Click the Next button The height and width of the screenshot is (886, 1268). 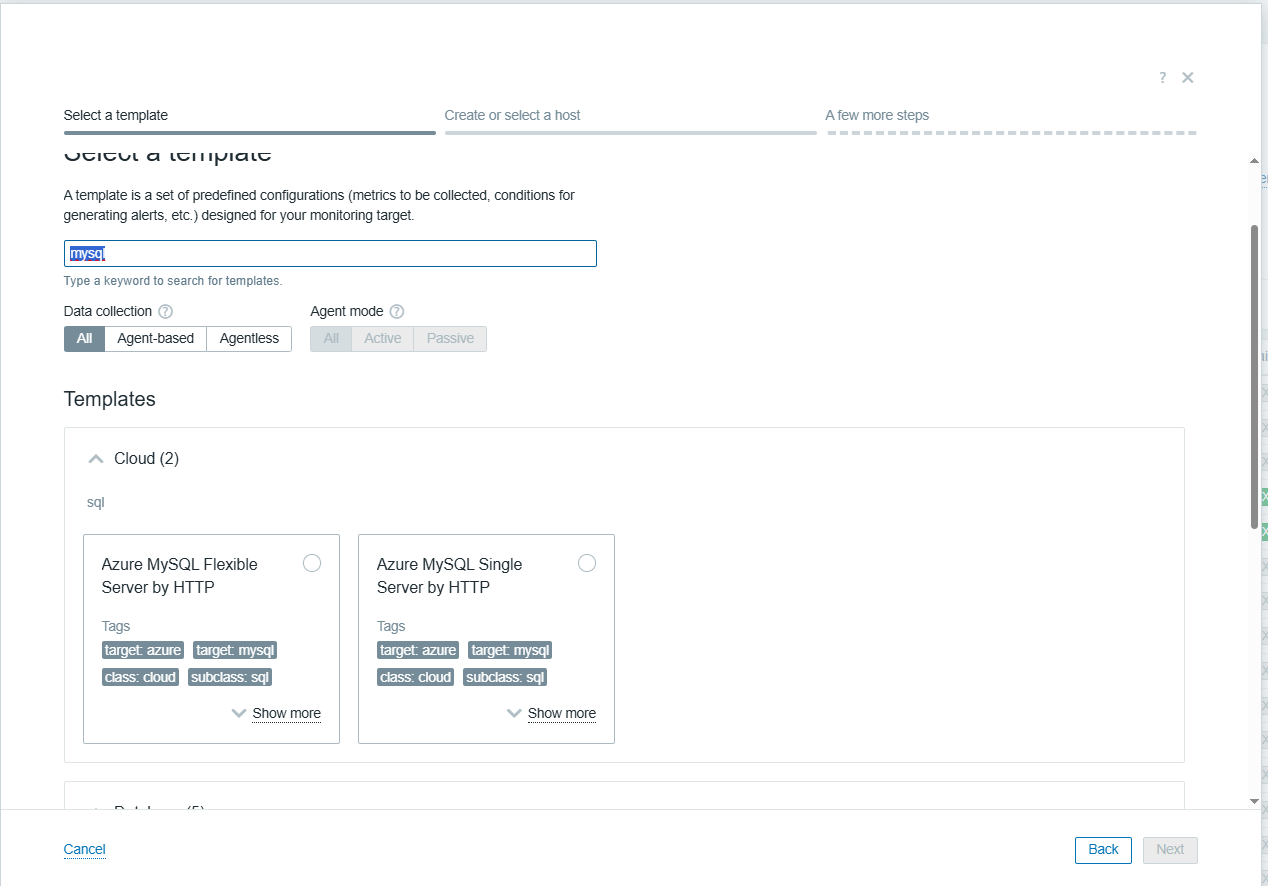[x=1170, y=849]
